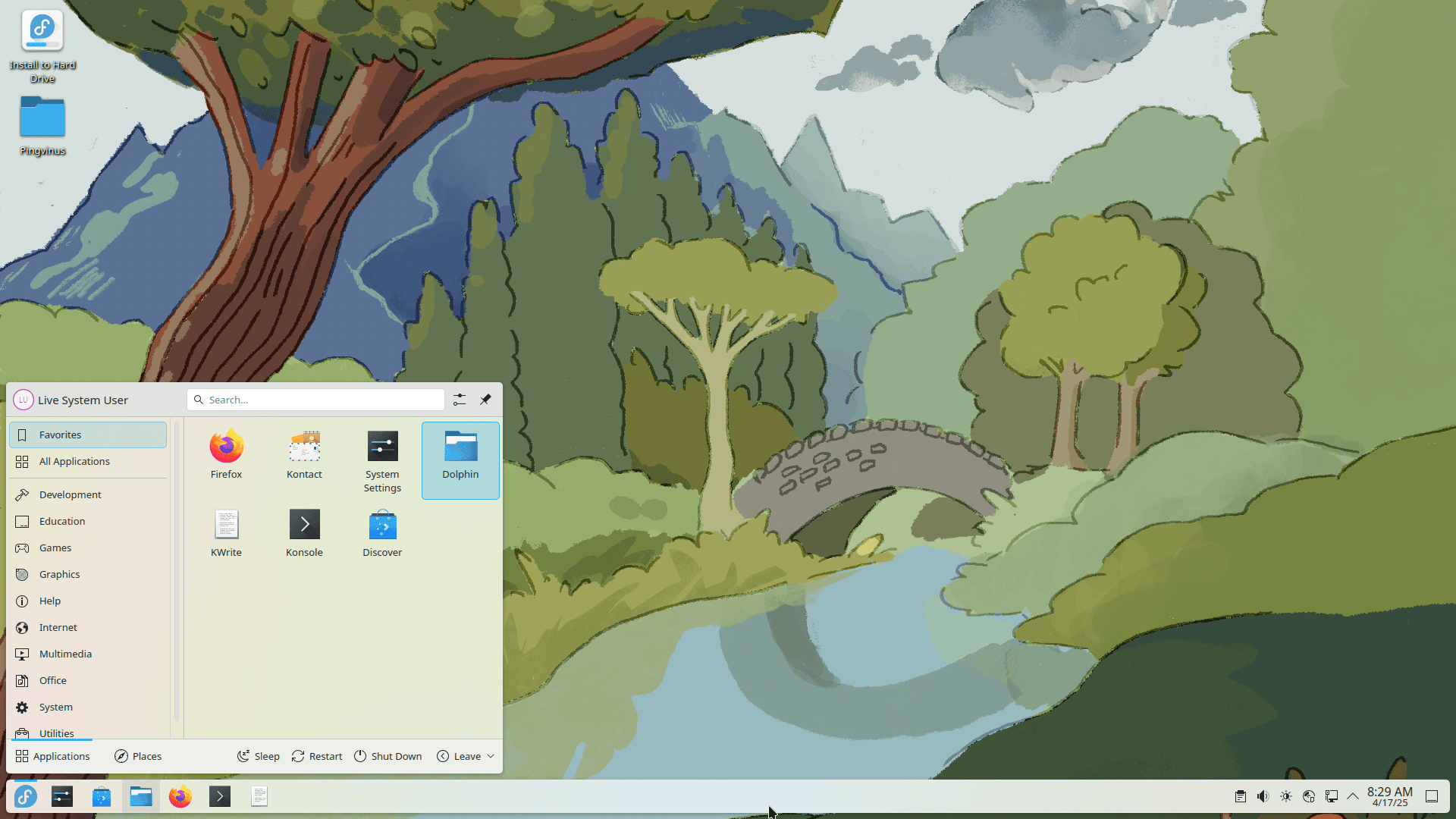Screen dimensions: 1456x819
Task: Click the Shut Down button
Action: (x=388, y=756)
